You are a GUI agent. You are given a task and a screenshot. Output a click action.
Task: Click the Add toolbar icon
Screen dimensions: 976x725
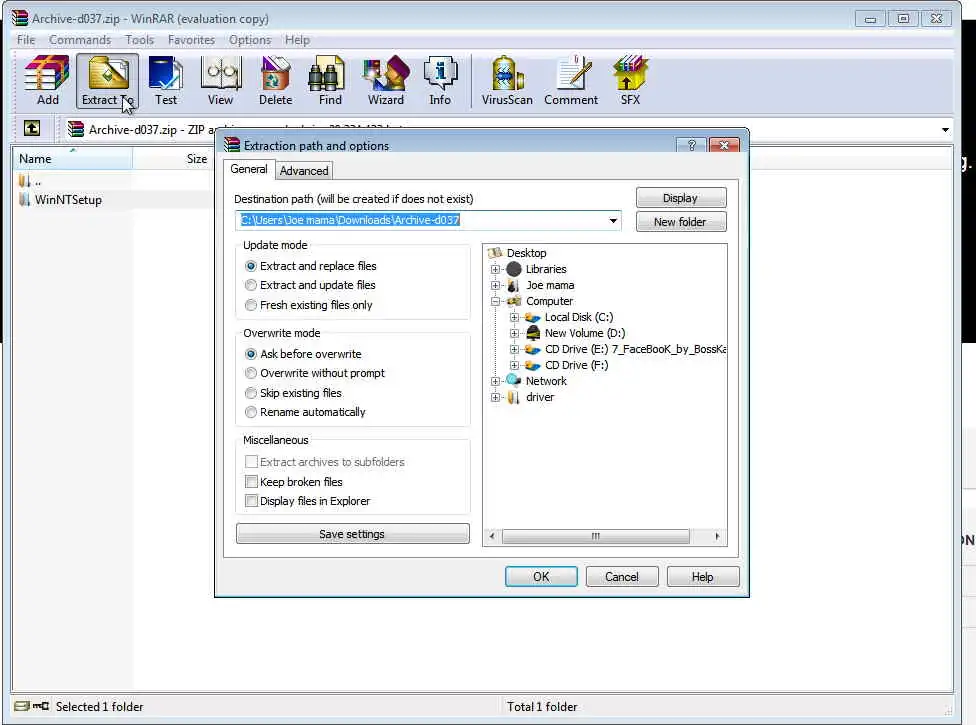click(47, 80)
